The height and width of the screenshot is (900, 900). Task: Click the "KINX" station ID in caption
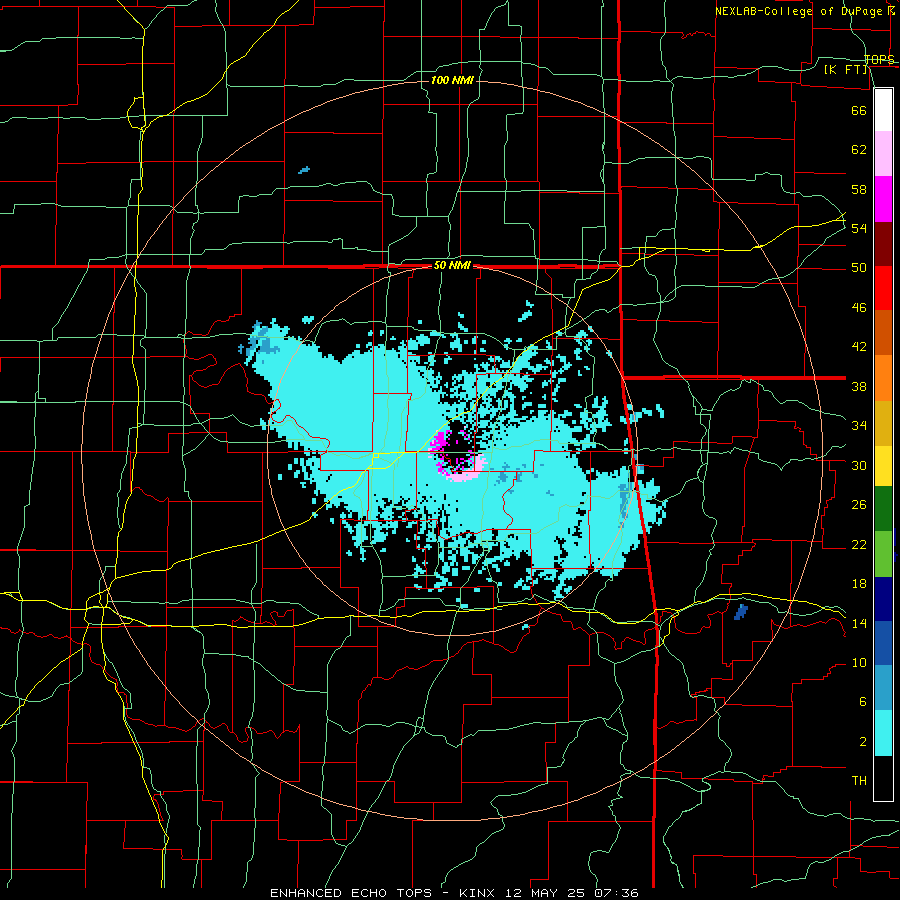pos(479,893)
